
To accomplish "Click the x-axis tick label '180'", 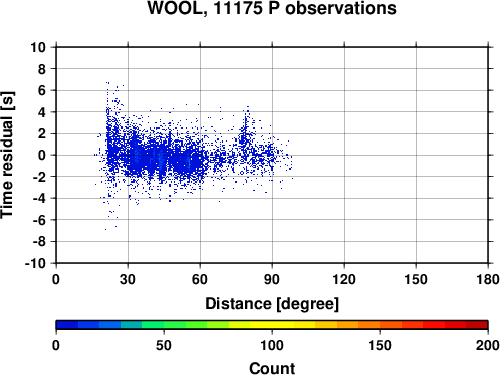I will [488, 279].
